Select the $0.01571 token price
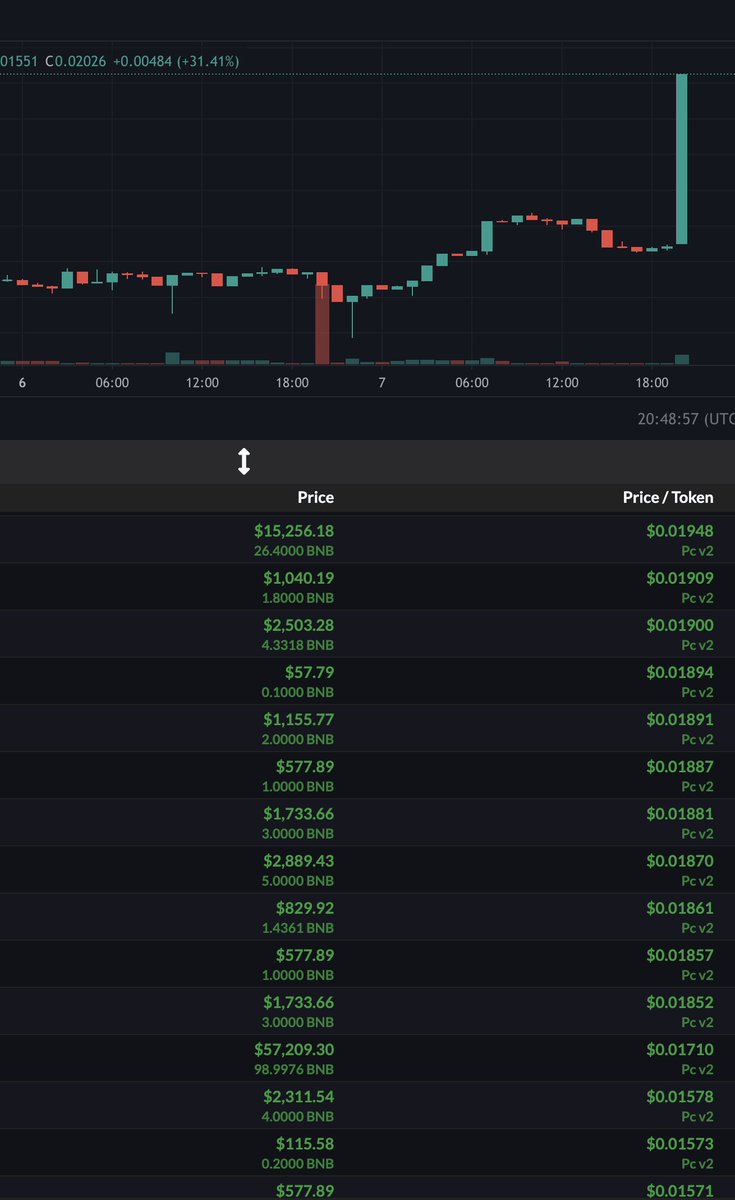Viewport: 735px width, 1200px height. click(680, 1190)
